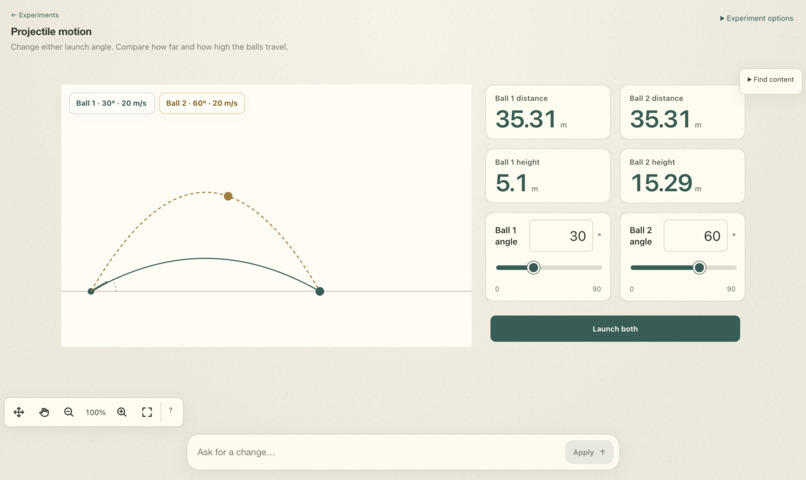806x480 pixels.
Task: Select the hand pan tool
Action: tap(44, 412)
